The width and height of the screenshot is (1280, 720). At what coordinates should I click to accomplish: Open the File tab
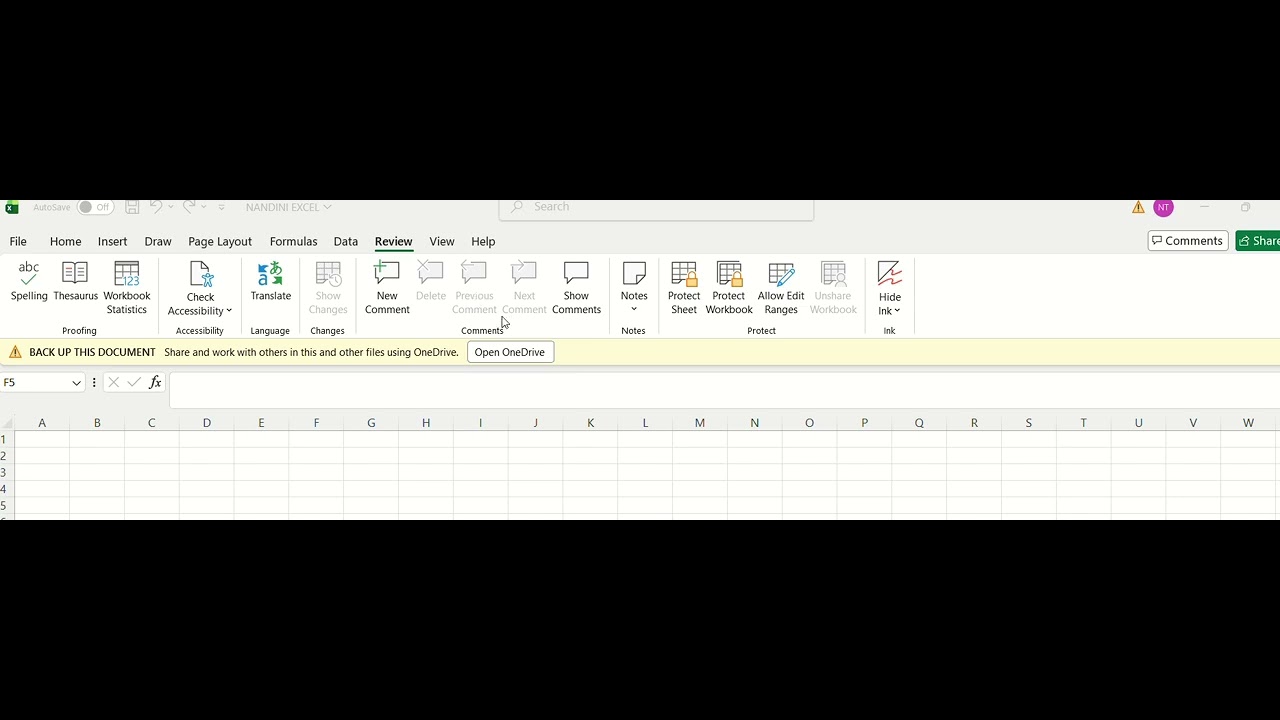[18, 241]
